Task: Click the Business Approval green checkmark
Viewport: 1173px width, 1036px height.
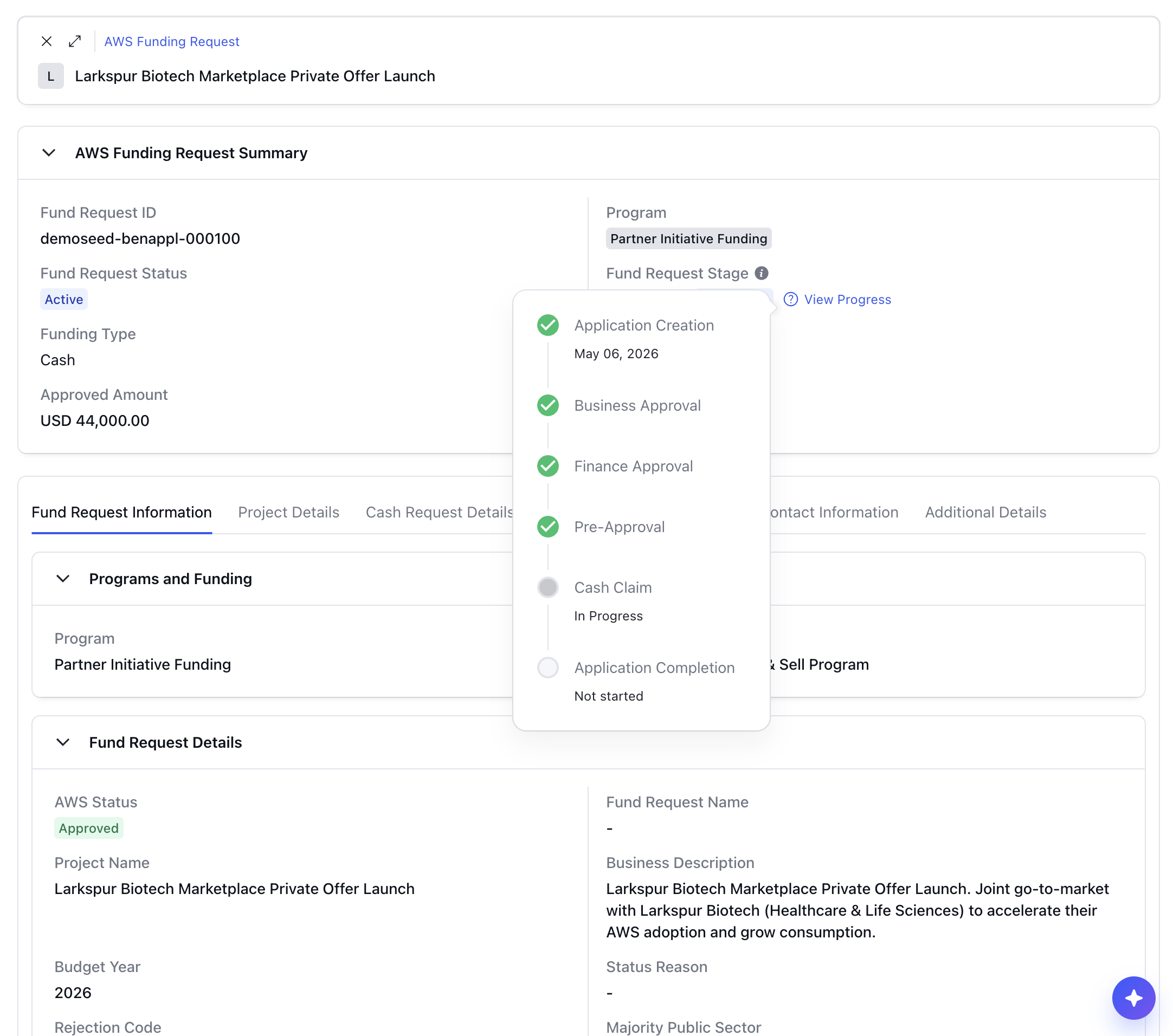Action: pyautogui.click(x=548, y=405)
